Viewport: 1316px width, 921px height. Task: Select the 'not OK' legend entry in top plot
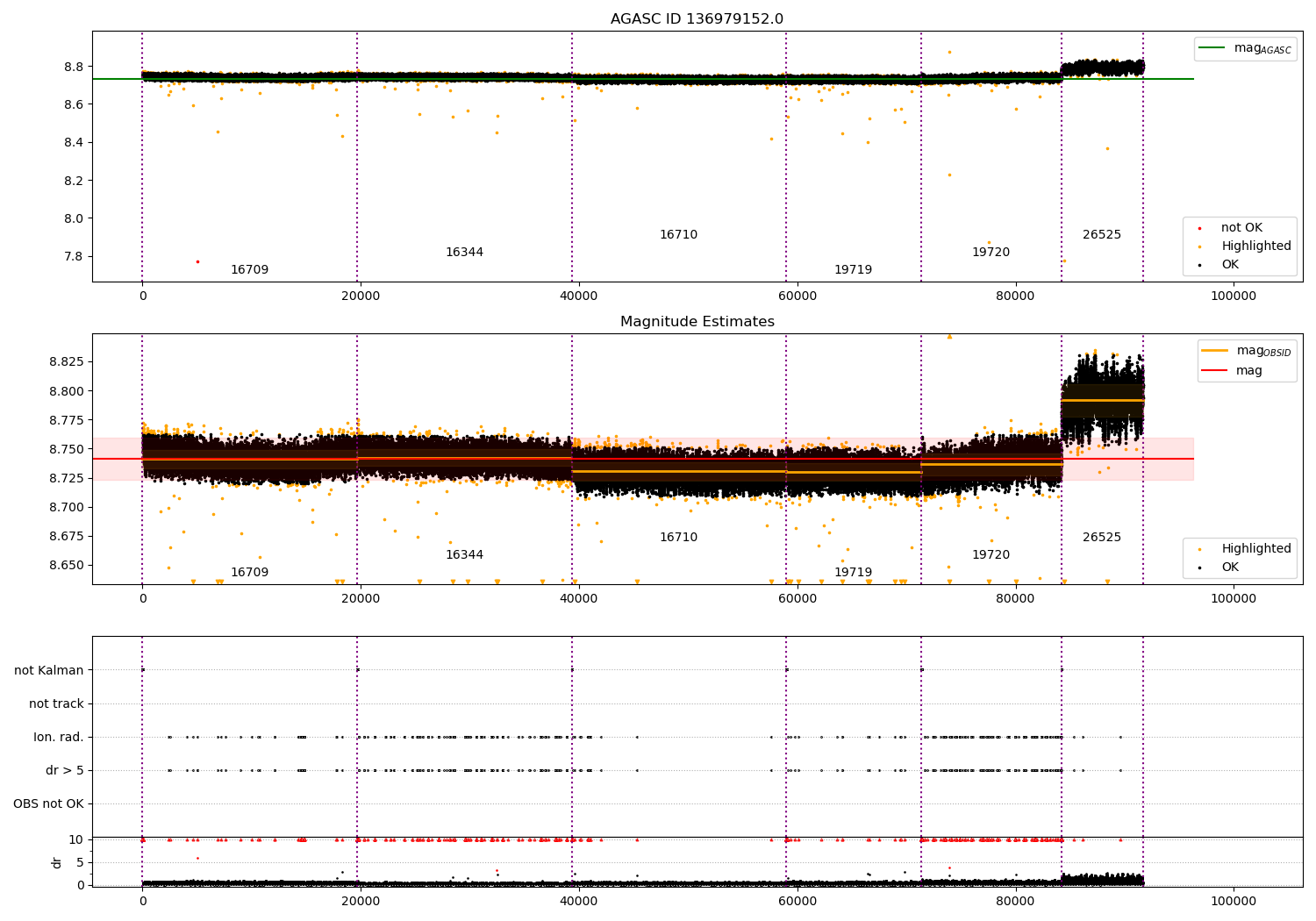[1241, 228]
